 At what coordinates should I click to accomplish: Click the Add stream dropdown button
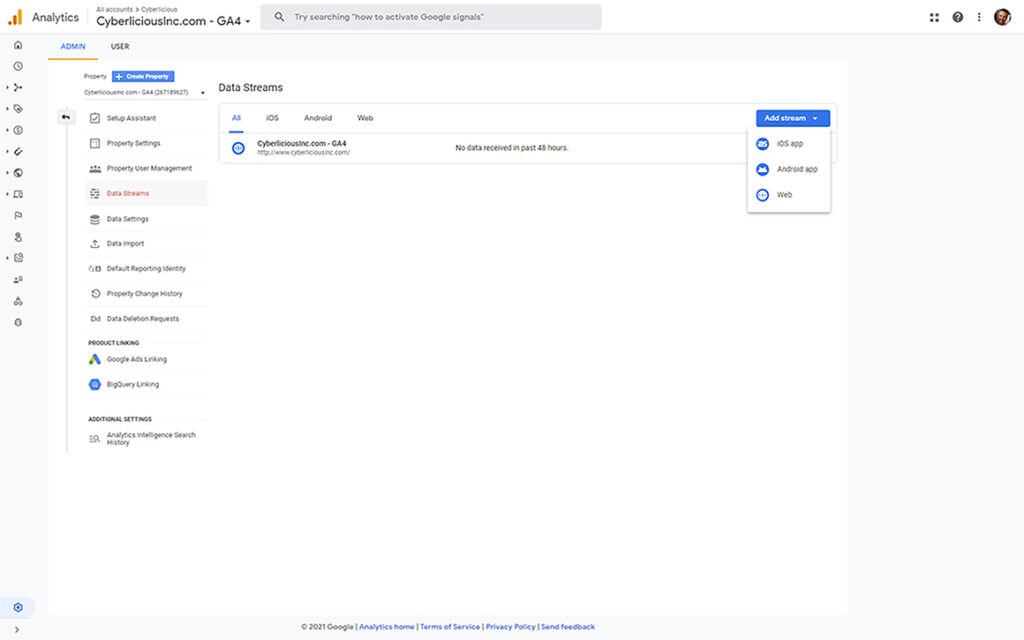(x=793, y=118)
